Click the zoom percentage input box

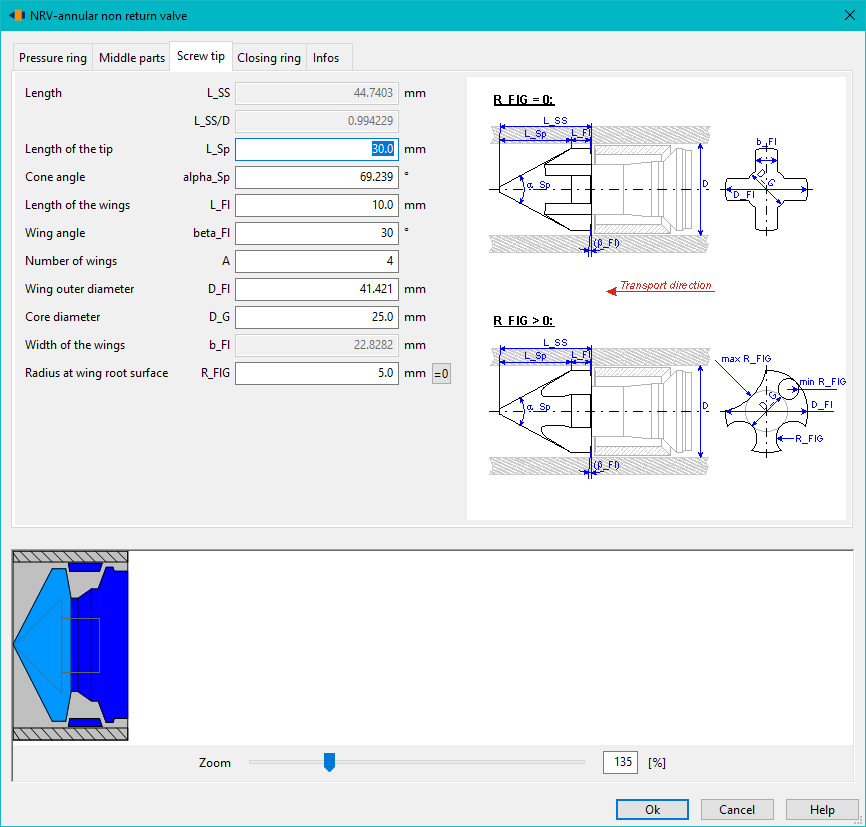point(620,762)
